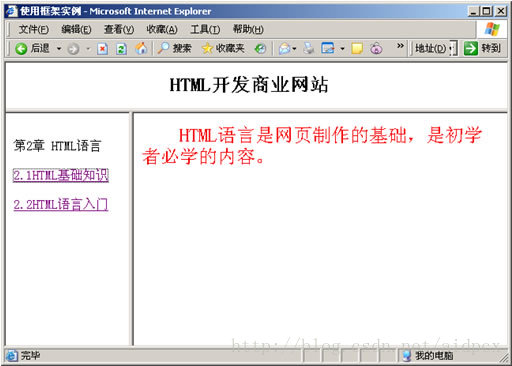
Task: Click the 完毕 status bar text
Action: (x=30, y=356)
